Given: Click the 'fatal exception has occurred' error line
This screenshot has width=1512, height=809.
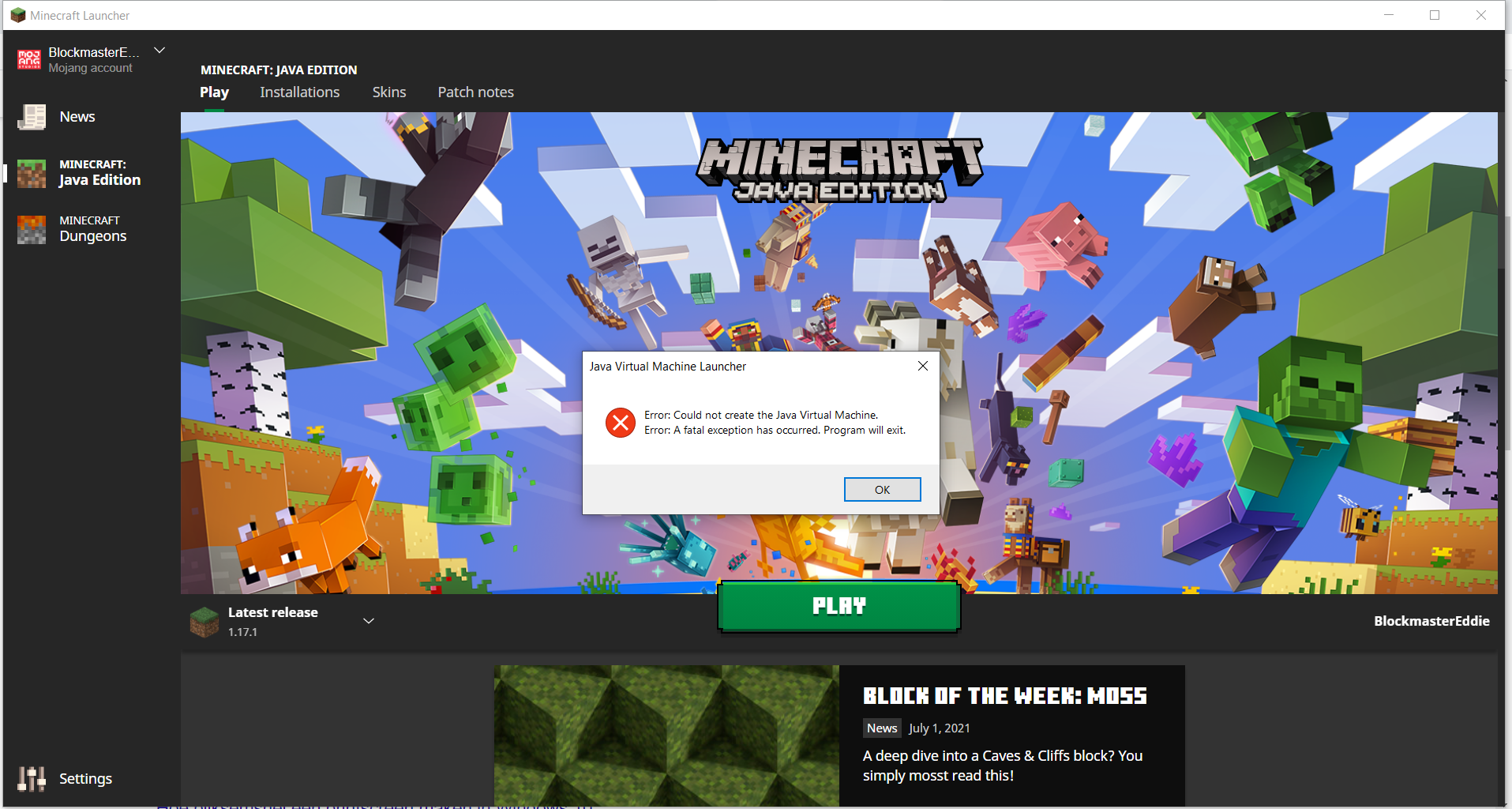Looking at the screenshot, I should [x=775, y=431].
